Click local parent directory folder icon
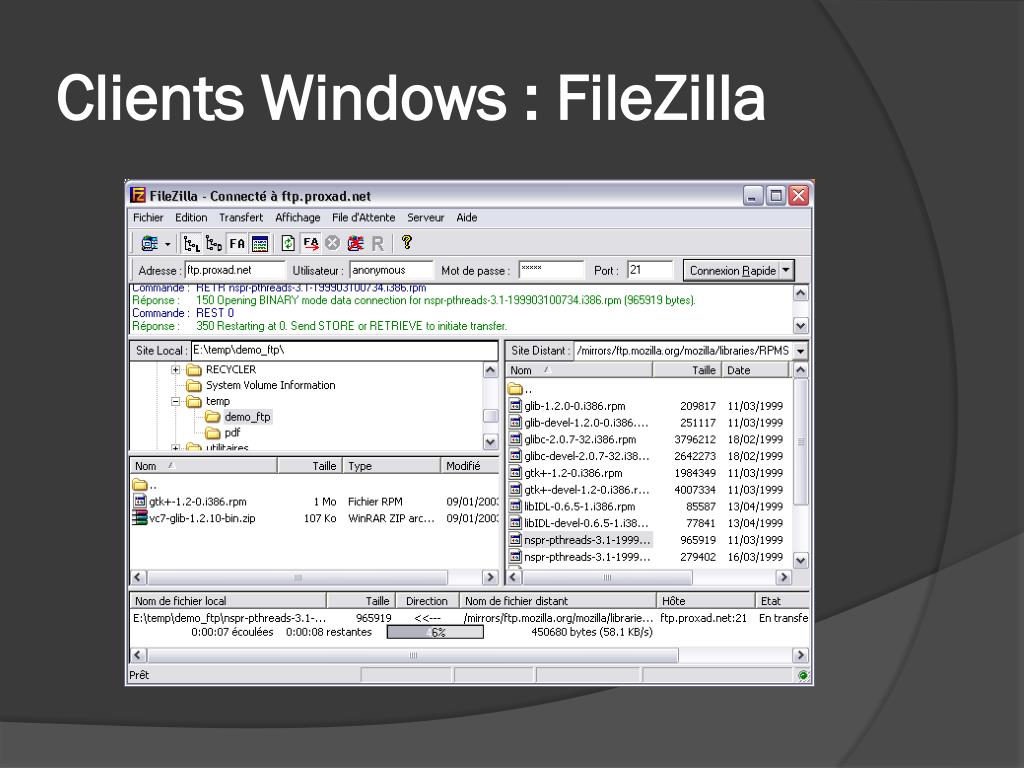Image resolution: width=1024 pixels, height=768 pixels. click(x=140, y=485)
